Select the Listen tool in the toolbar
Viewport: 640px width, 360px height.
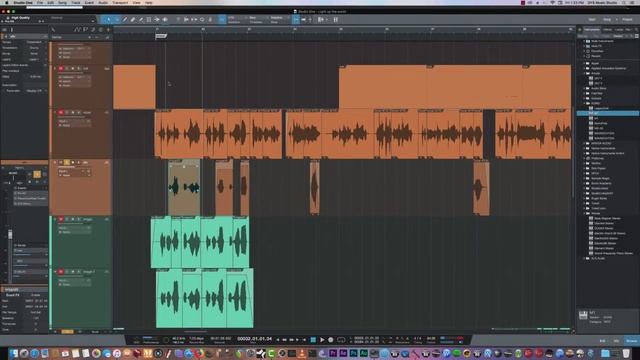[x=165, y=19]
